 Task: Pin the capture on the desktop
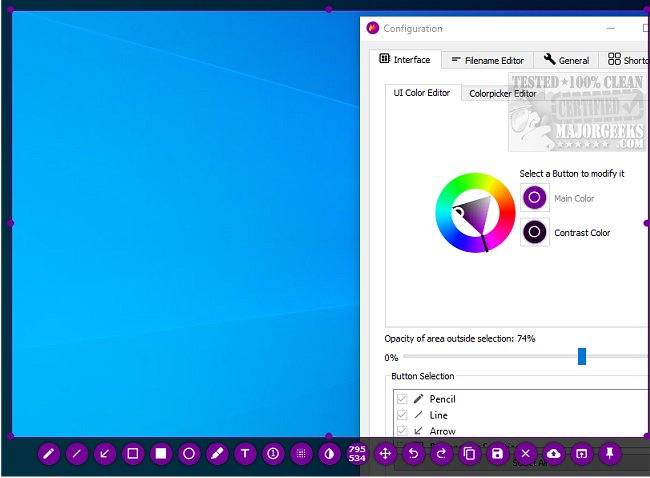(x=610, y=454)
